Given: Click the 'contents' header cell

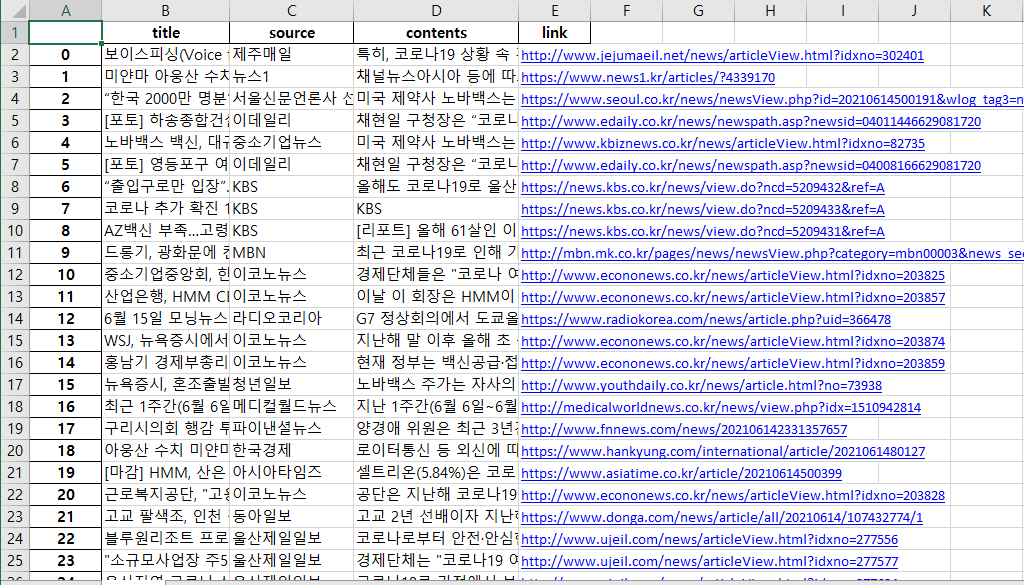Looking at the screenshot, I should 436,33.
